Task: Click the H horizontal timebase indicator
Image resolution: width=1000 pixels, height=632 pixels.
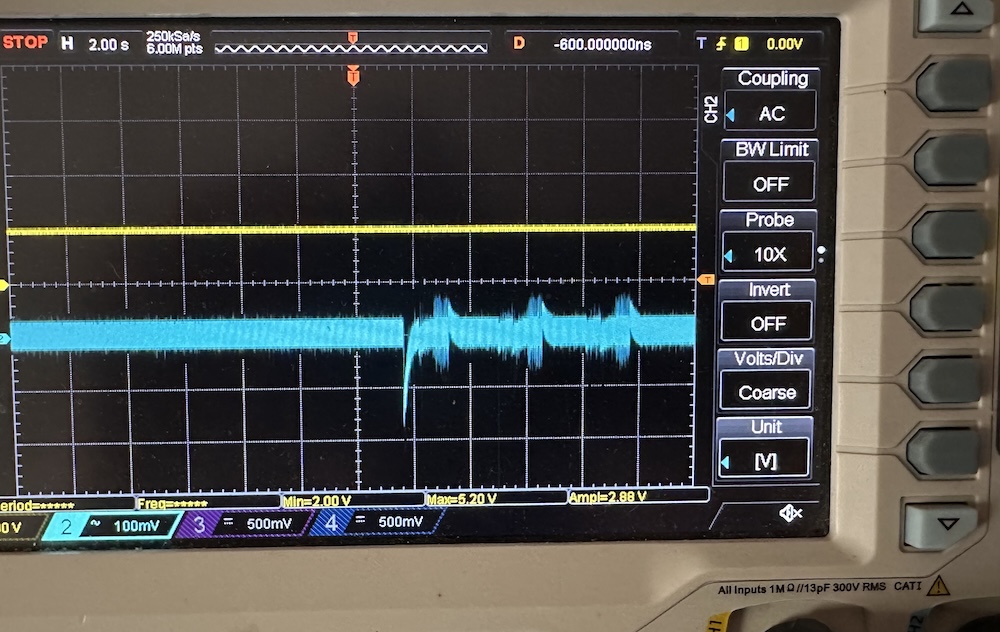Action: tap(67, 43)
